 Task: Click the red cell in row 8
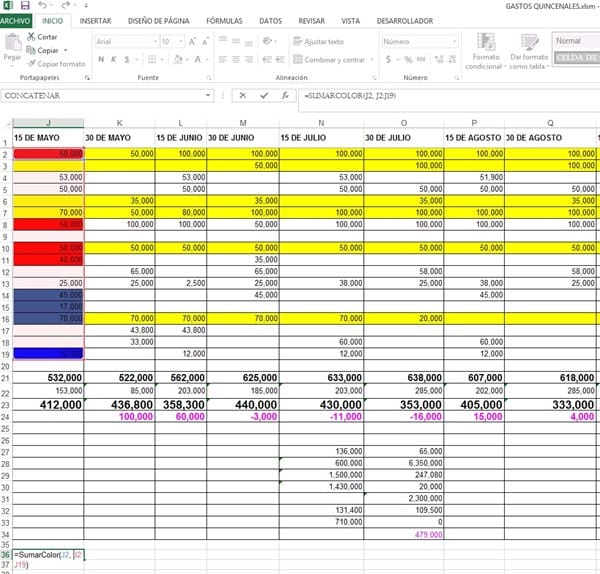coord(48,224)
